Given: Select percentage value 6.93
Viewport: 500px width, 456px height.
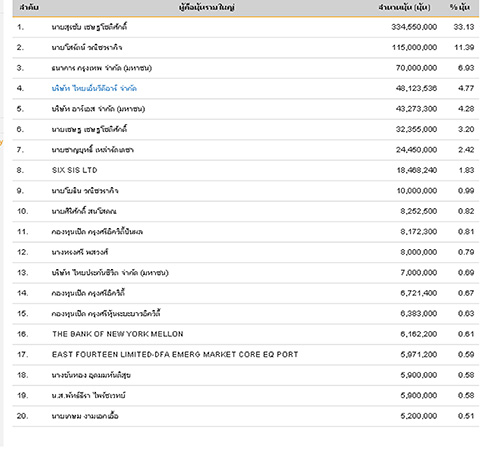Looking at the screenshot, I should point(466,68).
